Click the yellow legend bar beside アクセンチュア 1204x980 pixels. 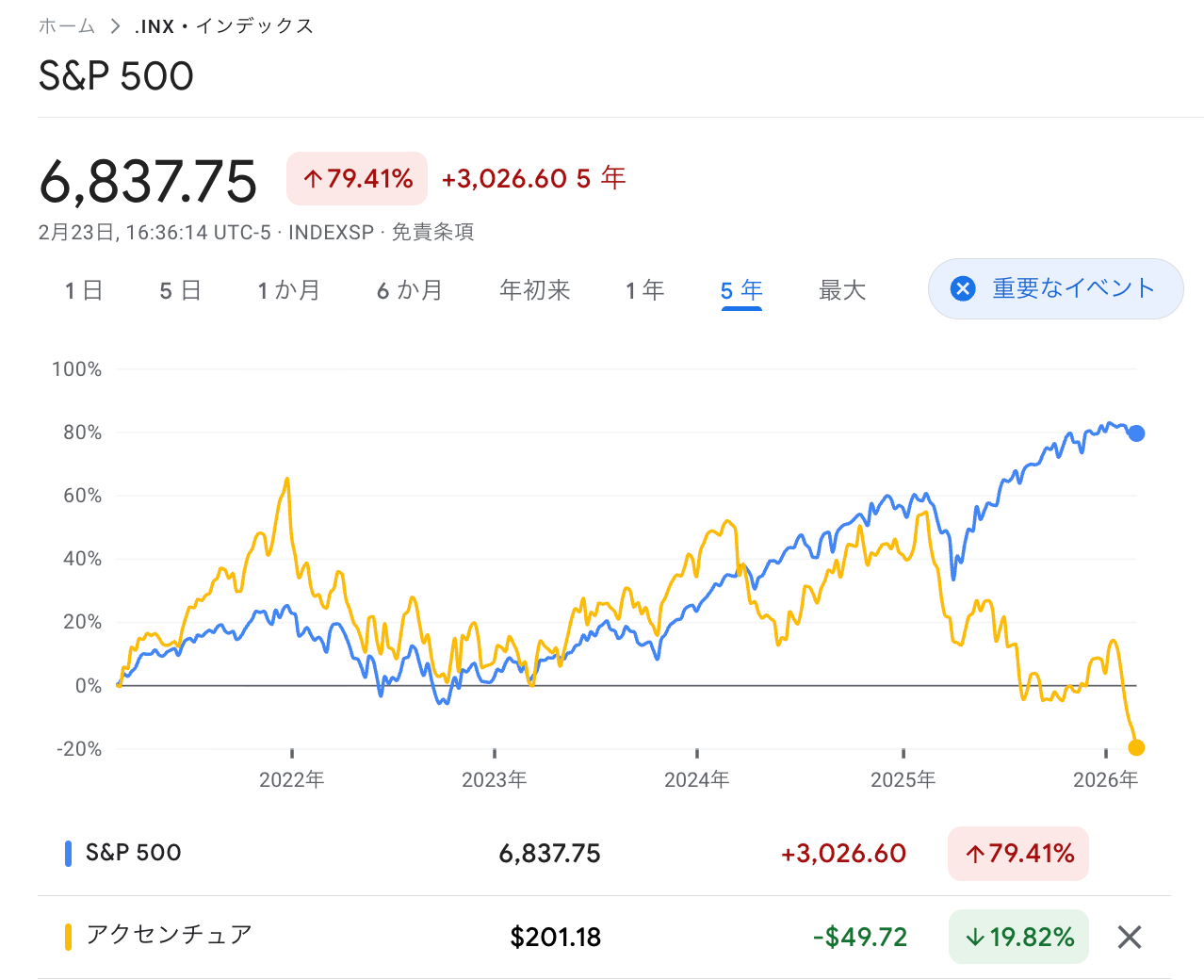click(x=67, y=935)
